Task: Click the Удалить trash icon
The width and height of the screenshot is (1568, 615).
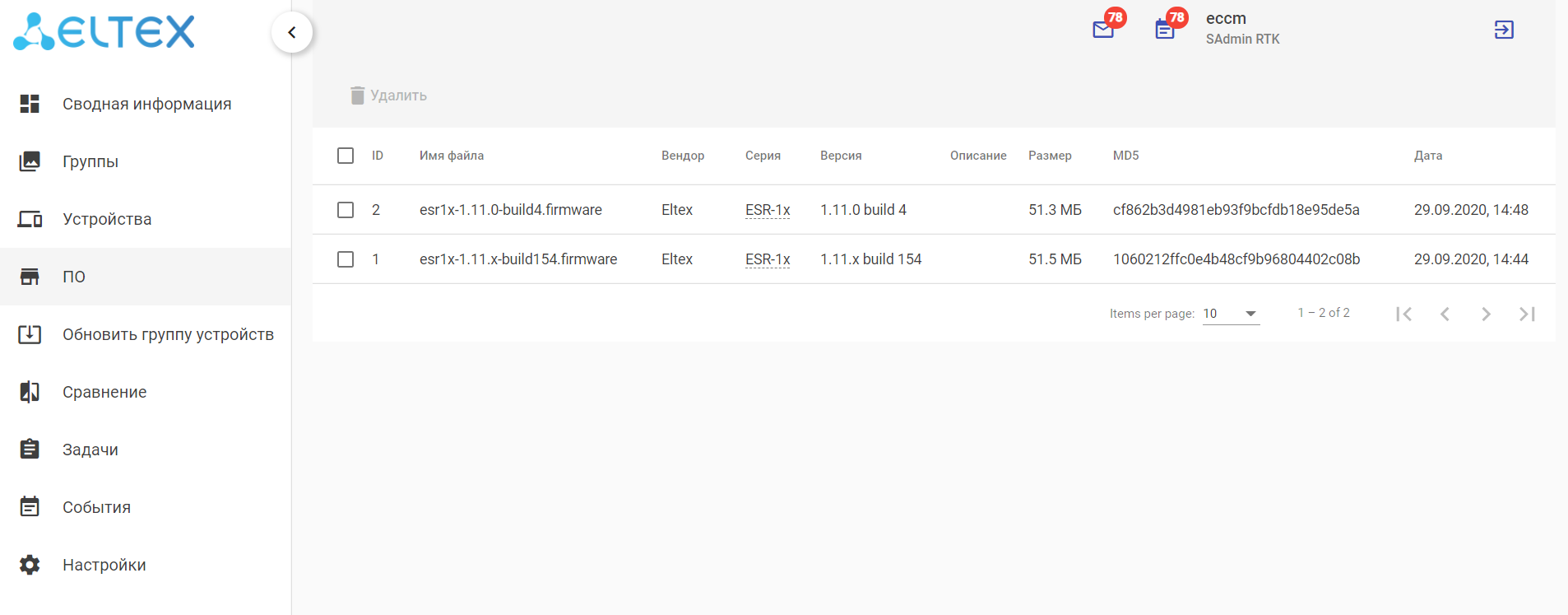Action: click(357, 96)
